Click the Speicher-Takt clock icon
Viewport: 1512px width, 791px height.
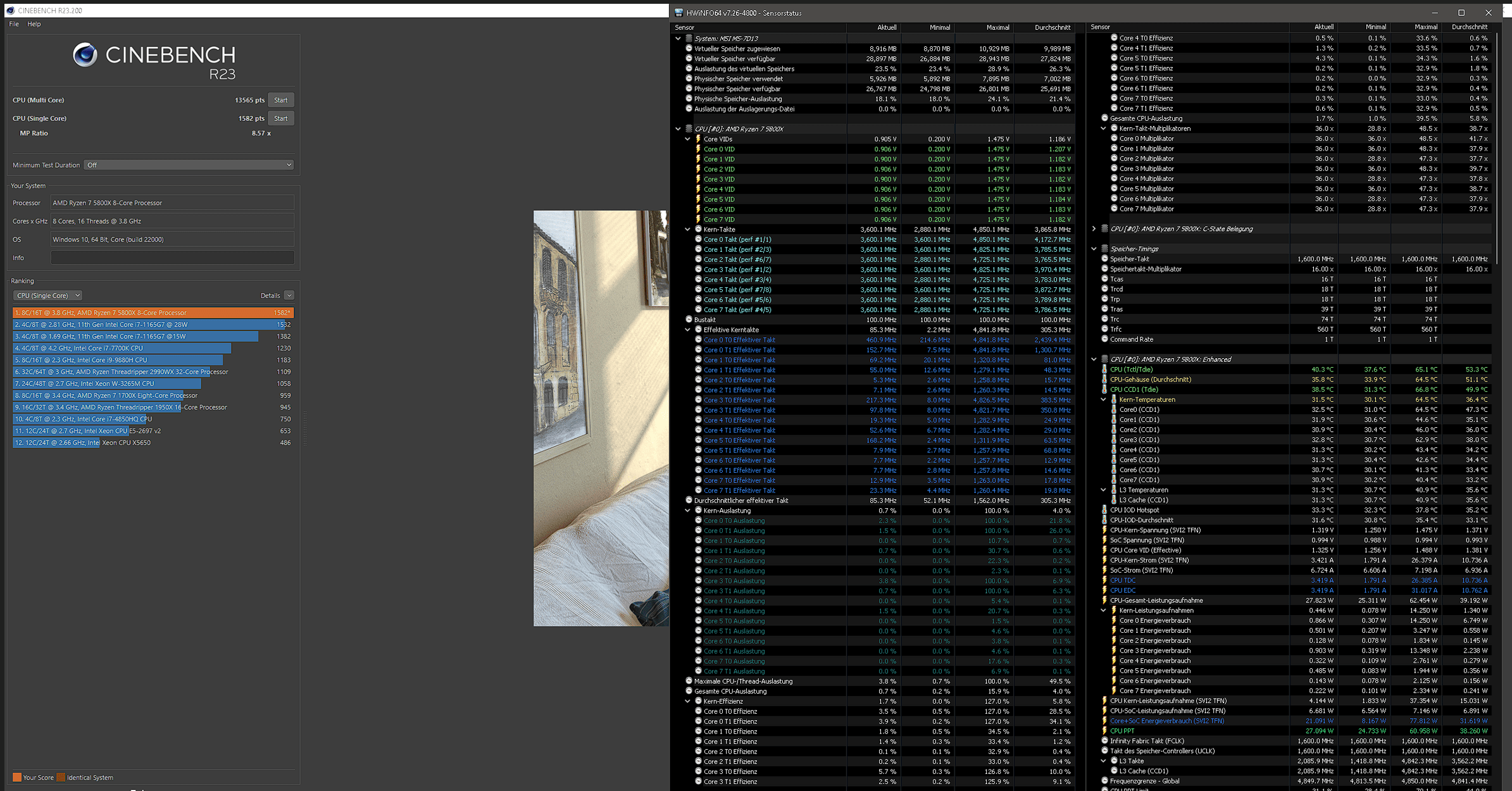pyautogui.click(x=1105, y=259)
